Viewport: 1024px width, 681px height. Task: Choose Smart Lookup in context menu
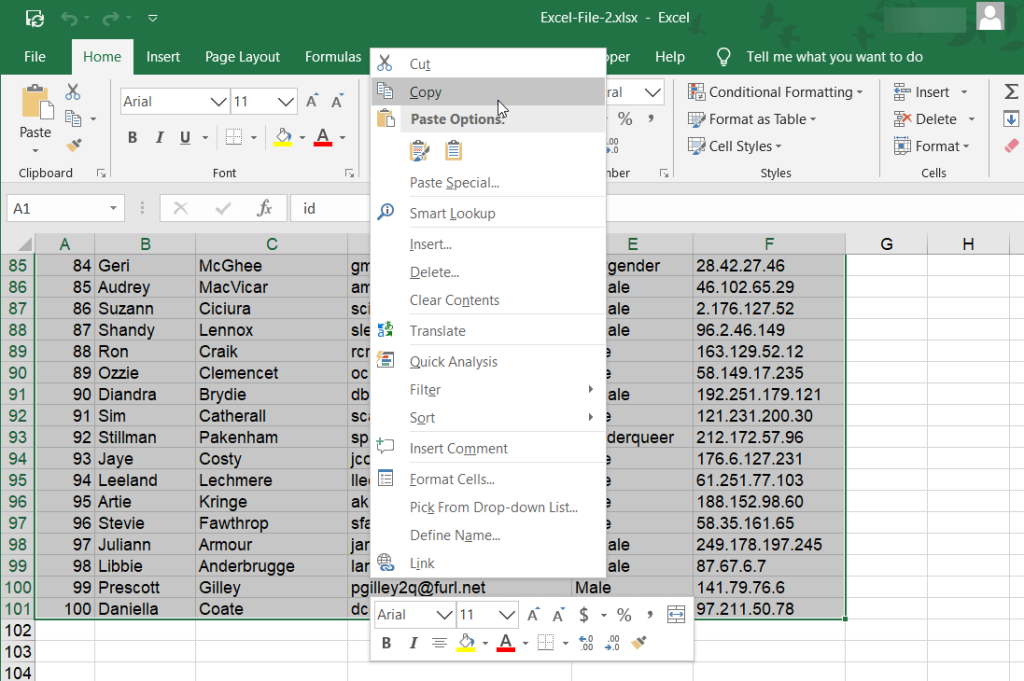click(x=488, y=214)
